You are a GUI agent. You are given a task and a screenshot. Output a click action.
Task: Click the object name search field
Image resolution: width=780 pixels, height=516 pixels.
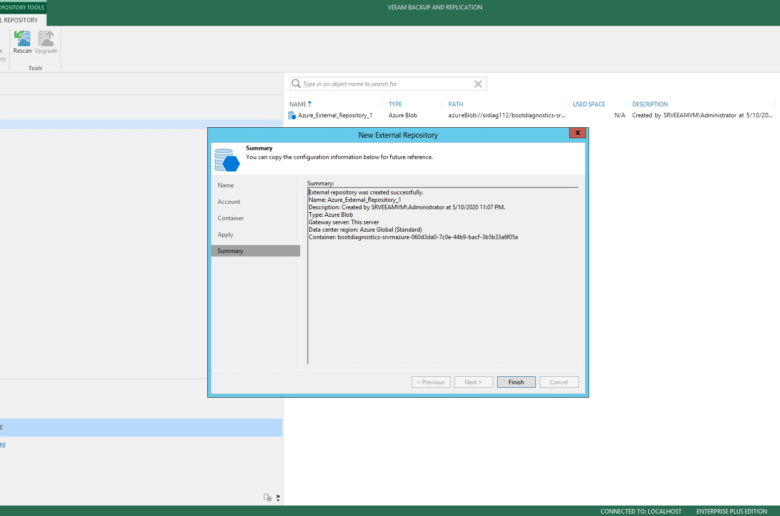387,84
